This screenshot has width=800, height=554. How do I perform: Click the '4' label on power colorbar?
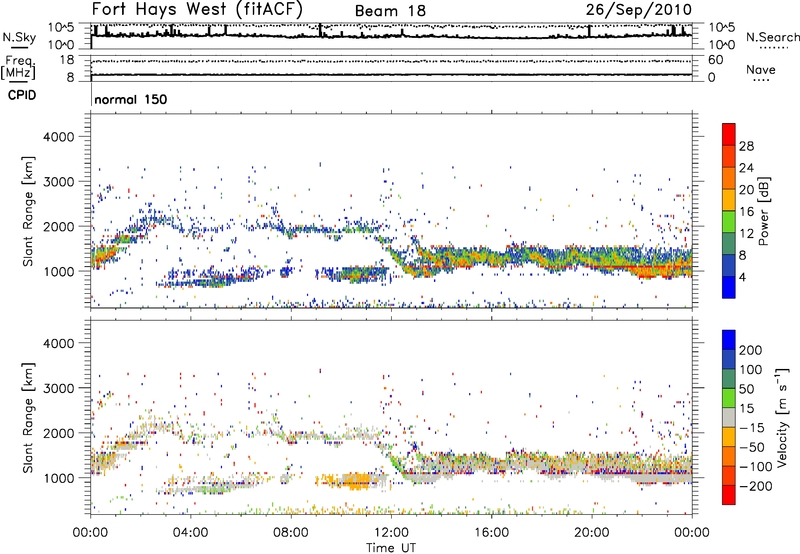point(742,277)
